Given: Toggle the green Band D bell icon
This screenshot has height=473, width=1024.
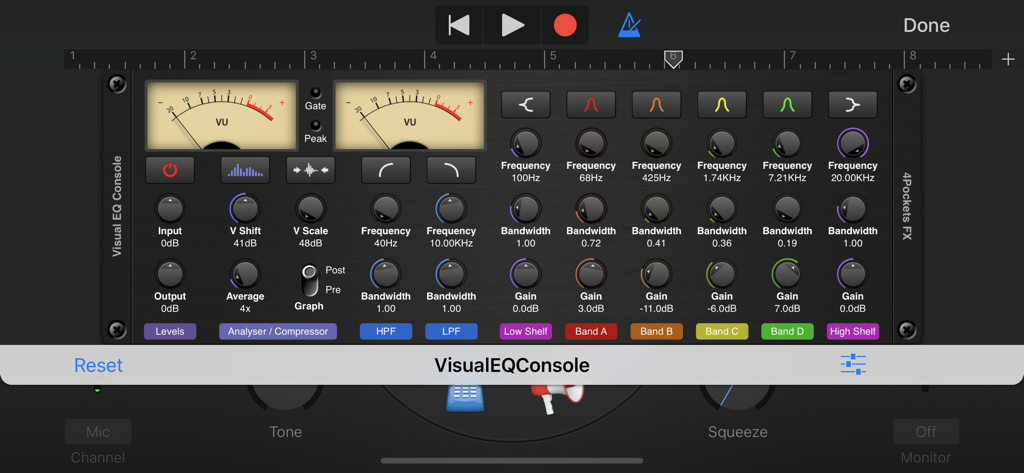Looking at the screenshot, I should (787, 105).
